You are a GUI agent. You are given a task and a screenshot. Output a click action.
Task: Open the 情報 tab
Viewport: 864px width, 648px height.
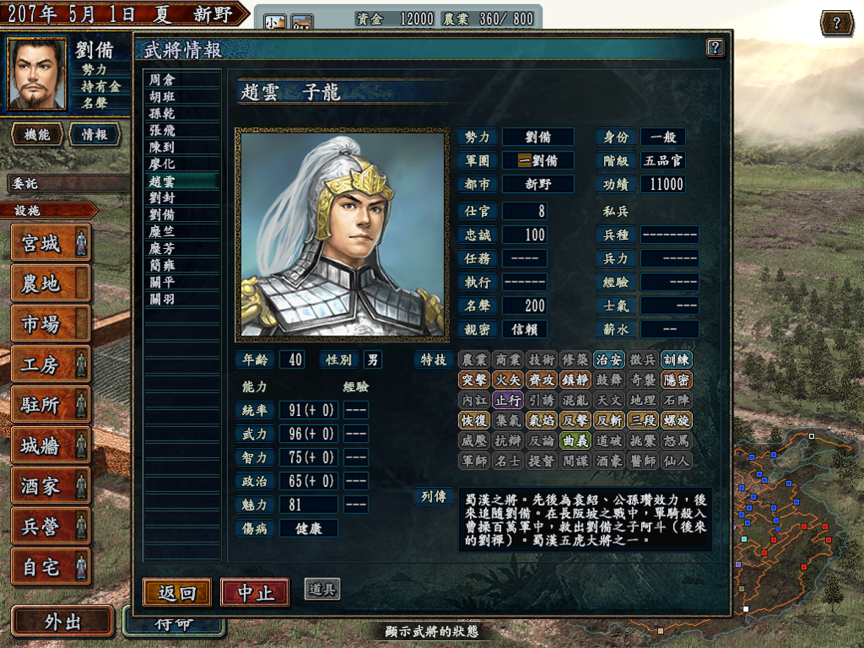coord(95,134)
